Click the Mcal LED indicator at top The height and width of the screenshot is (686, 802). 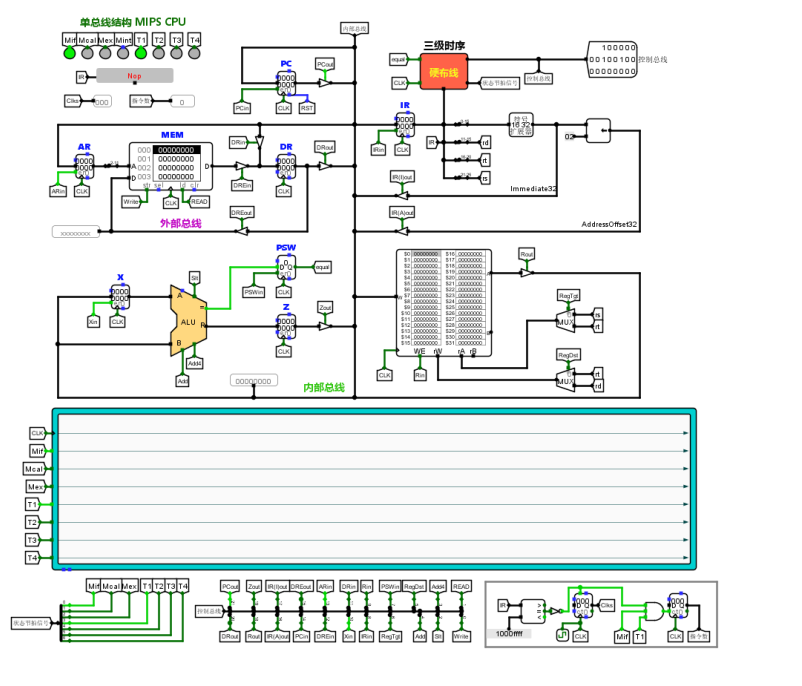pyautogui.click(x=87, y=53)
